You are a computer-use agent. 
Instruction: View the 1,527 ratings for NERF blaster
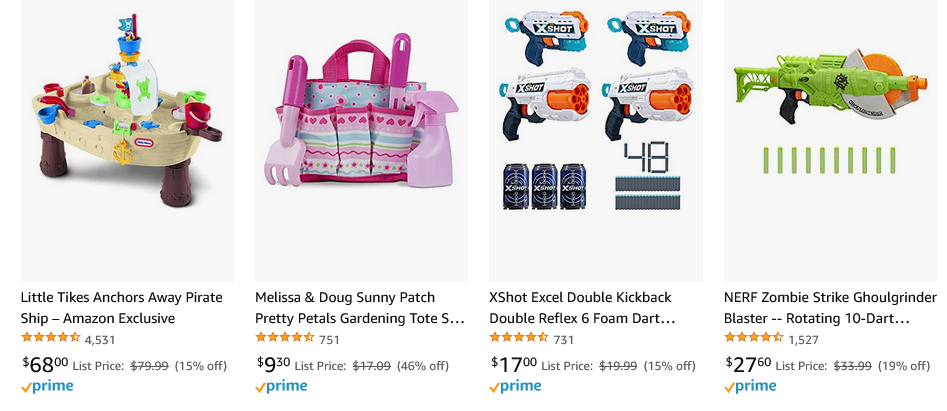803,340
